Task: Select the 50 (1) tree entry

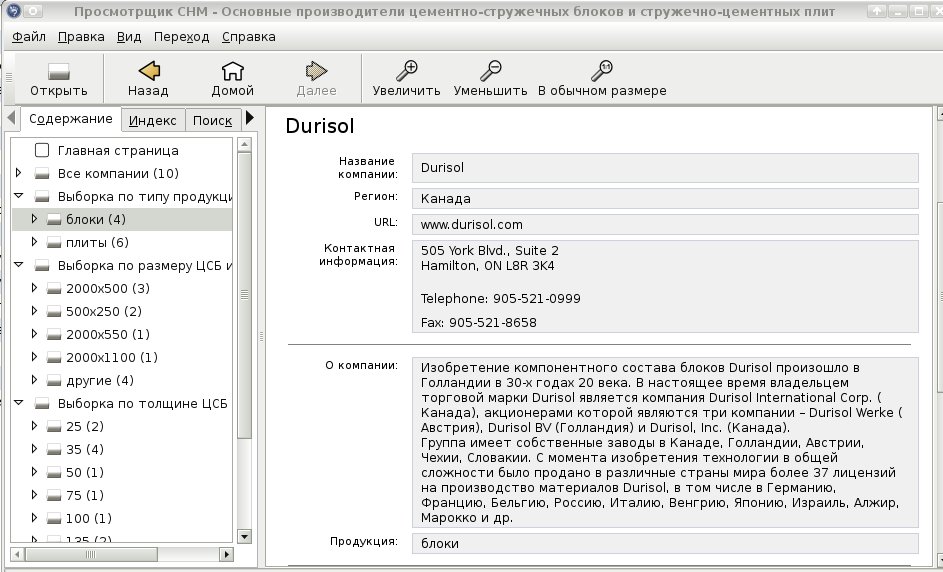Action: point(85,473)
